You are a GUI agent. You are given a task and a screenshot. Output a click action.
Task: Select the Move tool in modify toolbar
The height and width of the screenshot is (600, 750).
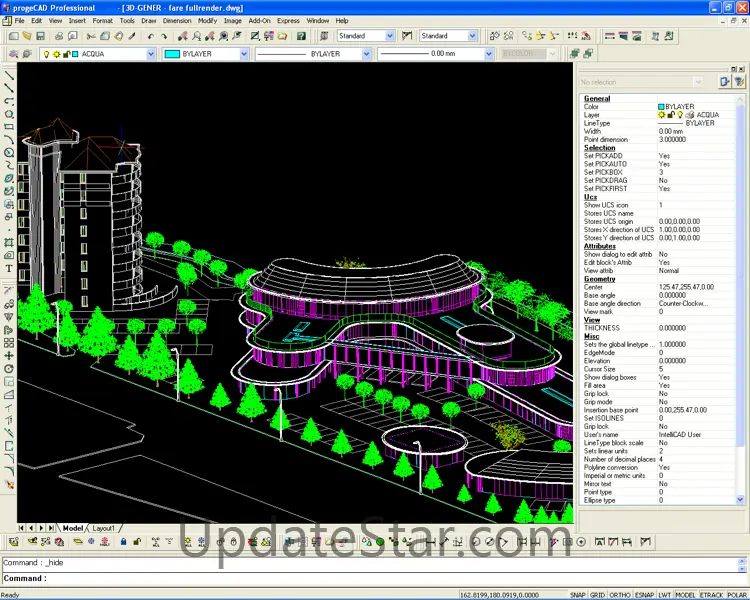(x=9, y=356)
